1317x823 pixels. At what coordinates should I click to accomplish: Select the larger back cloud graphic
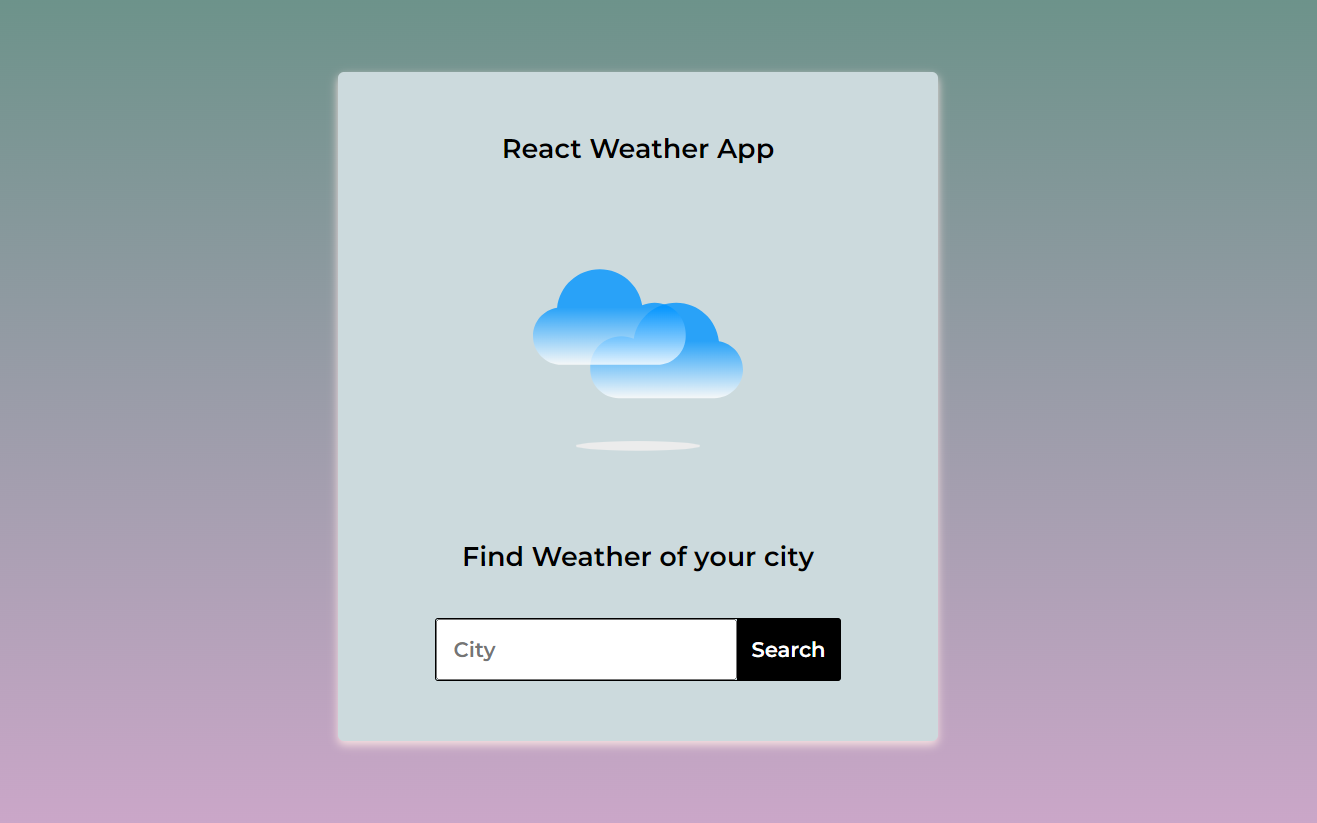pyautogui.click(x=590, y=310)
